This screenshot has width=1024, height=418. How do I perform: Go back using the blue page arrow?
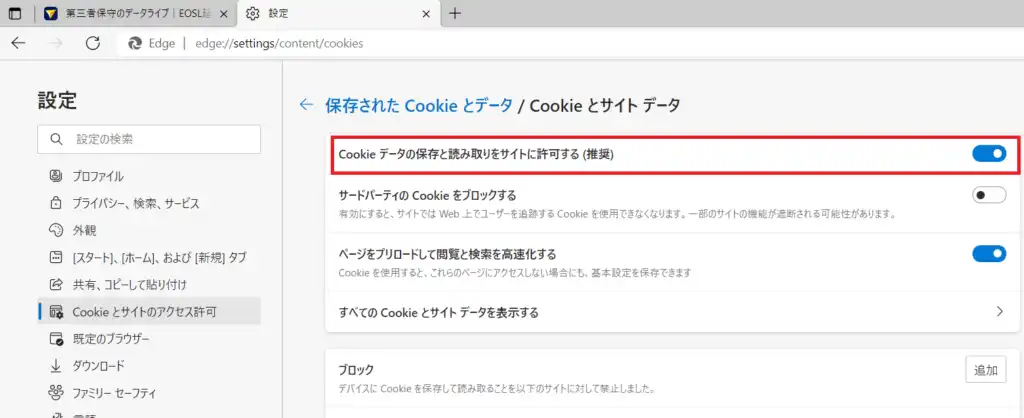(x=306, y=105)
